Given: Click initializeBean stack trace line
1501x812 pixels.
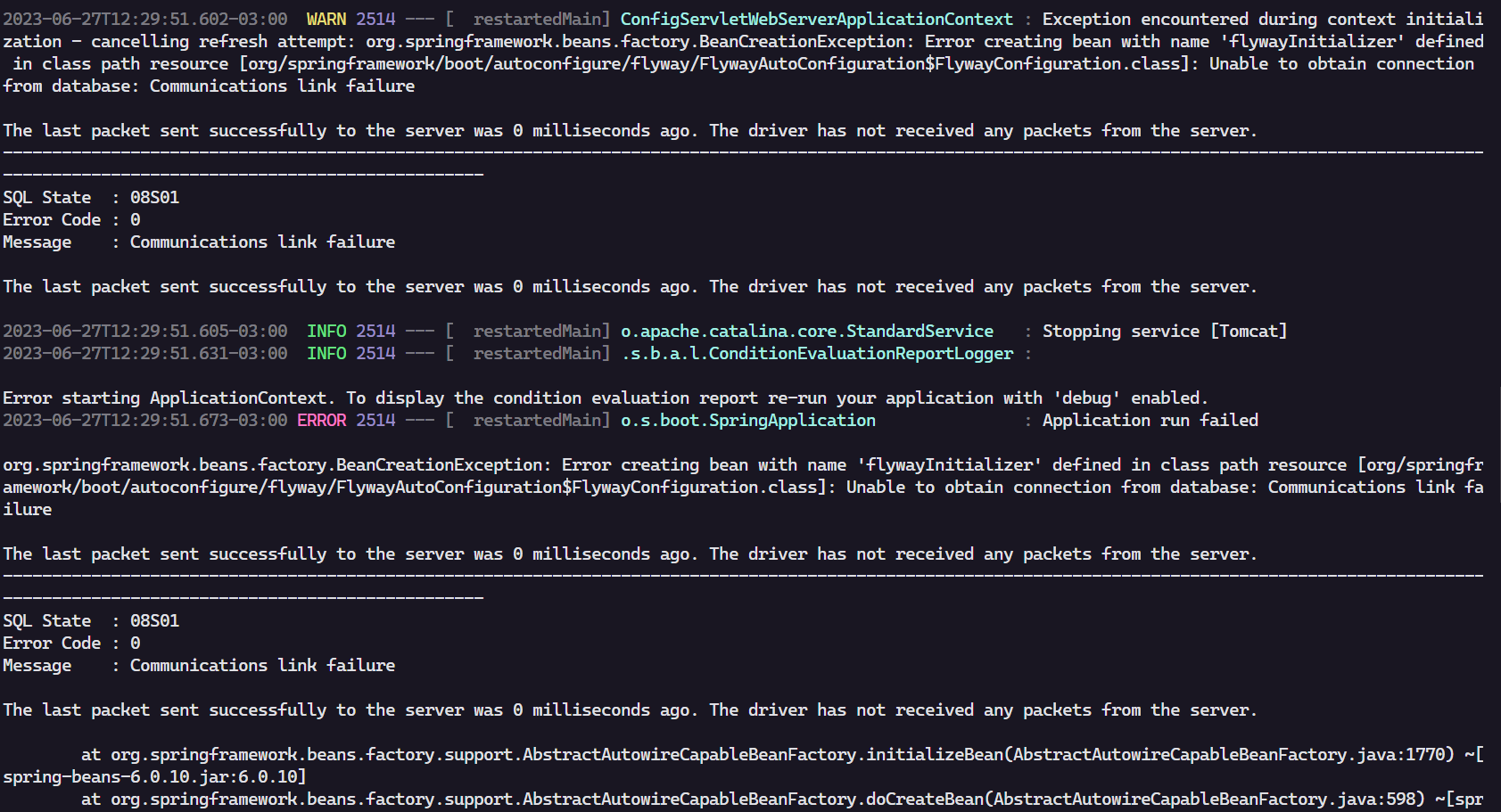Looking at the screenshot, I should 782,754.
